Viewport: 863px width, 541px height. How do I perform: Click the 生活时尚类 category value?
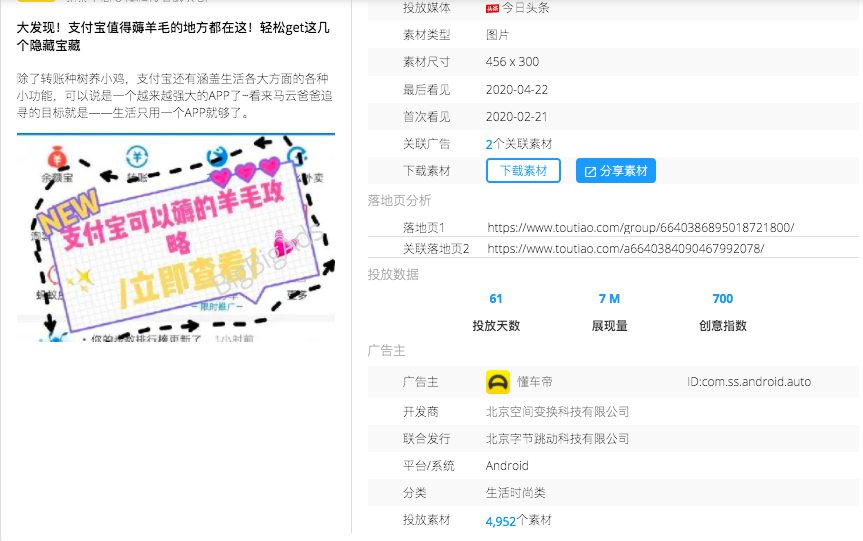point(515,493)
